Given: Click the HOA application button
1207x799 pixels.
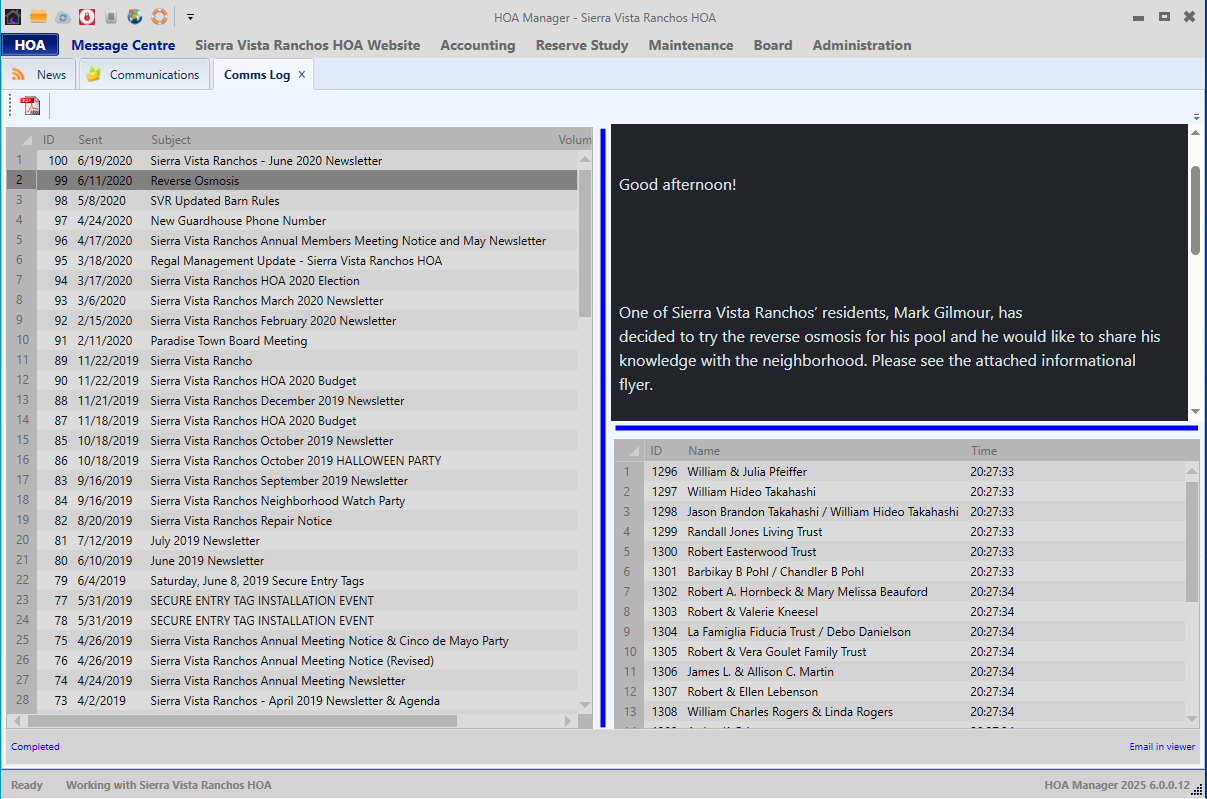Looking at the screenshot, I should (30, 45).
